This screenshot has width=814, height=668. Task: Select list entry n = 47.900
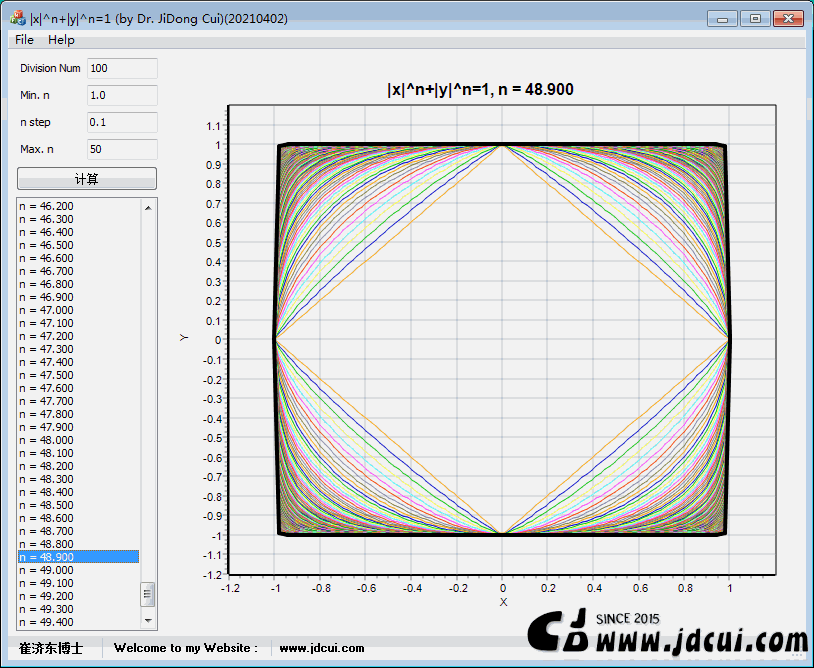click(78, 427)
